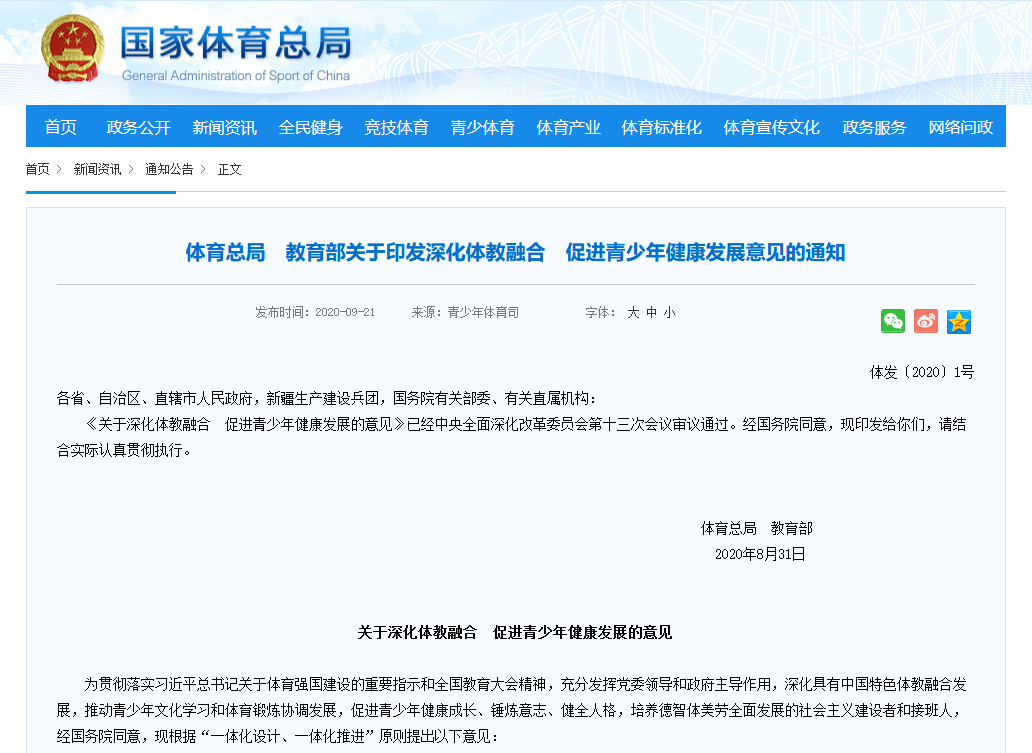Click the yellow star favorite icon

(959, 322)
